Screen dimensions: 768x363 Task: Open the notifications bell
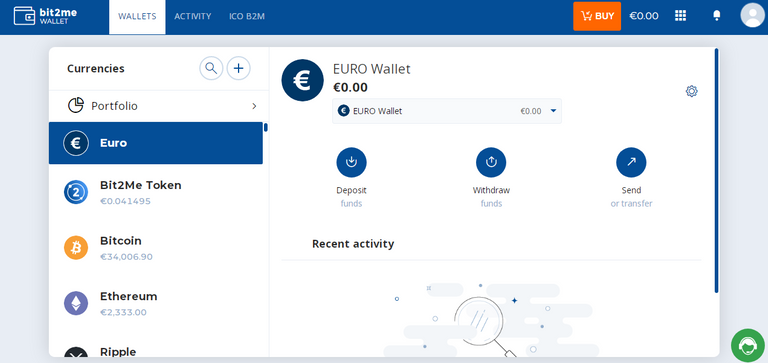click(x=717, y=16)
